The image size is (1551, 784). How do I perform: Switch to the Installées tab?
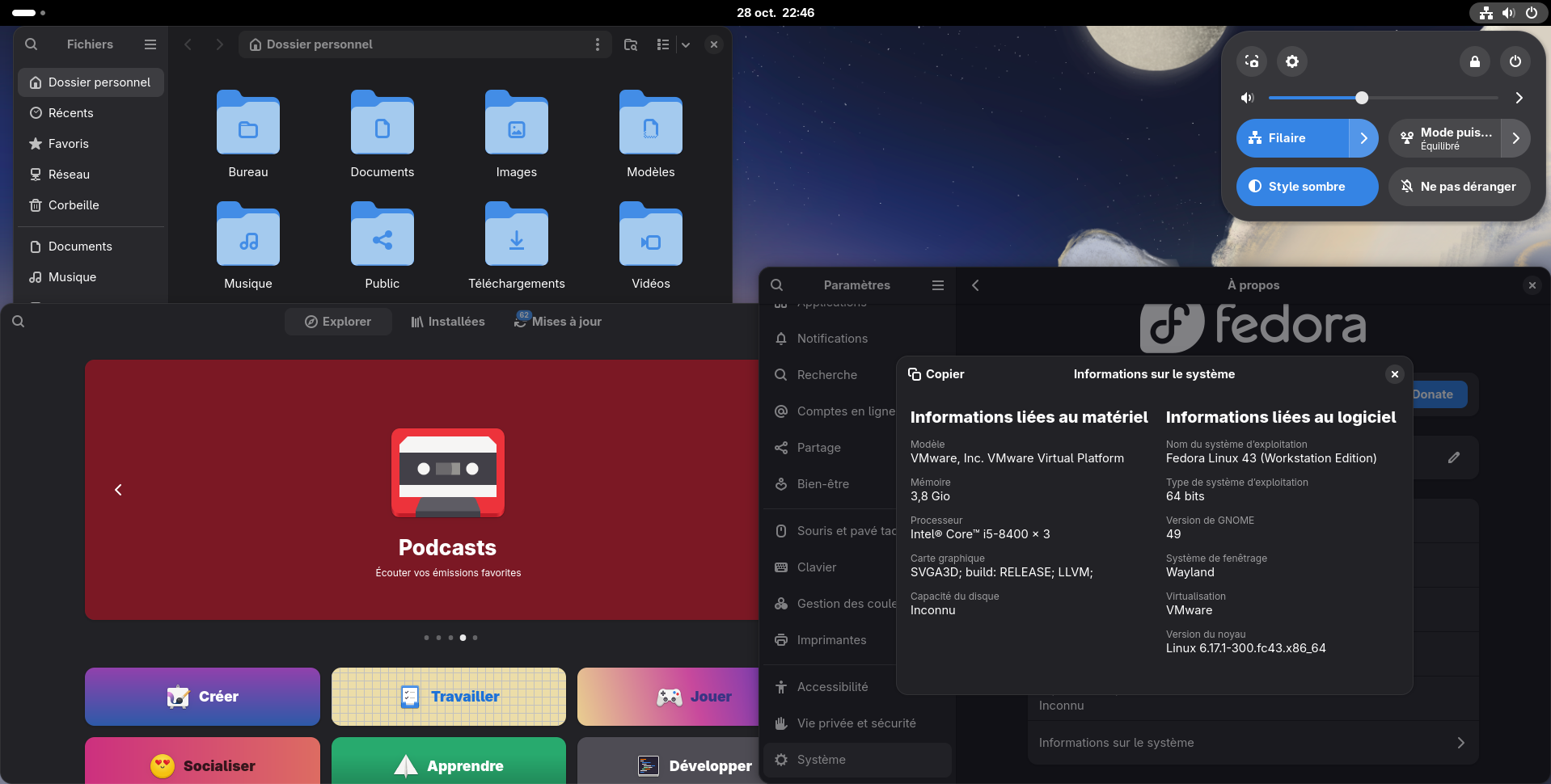coord(448,322)
